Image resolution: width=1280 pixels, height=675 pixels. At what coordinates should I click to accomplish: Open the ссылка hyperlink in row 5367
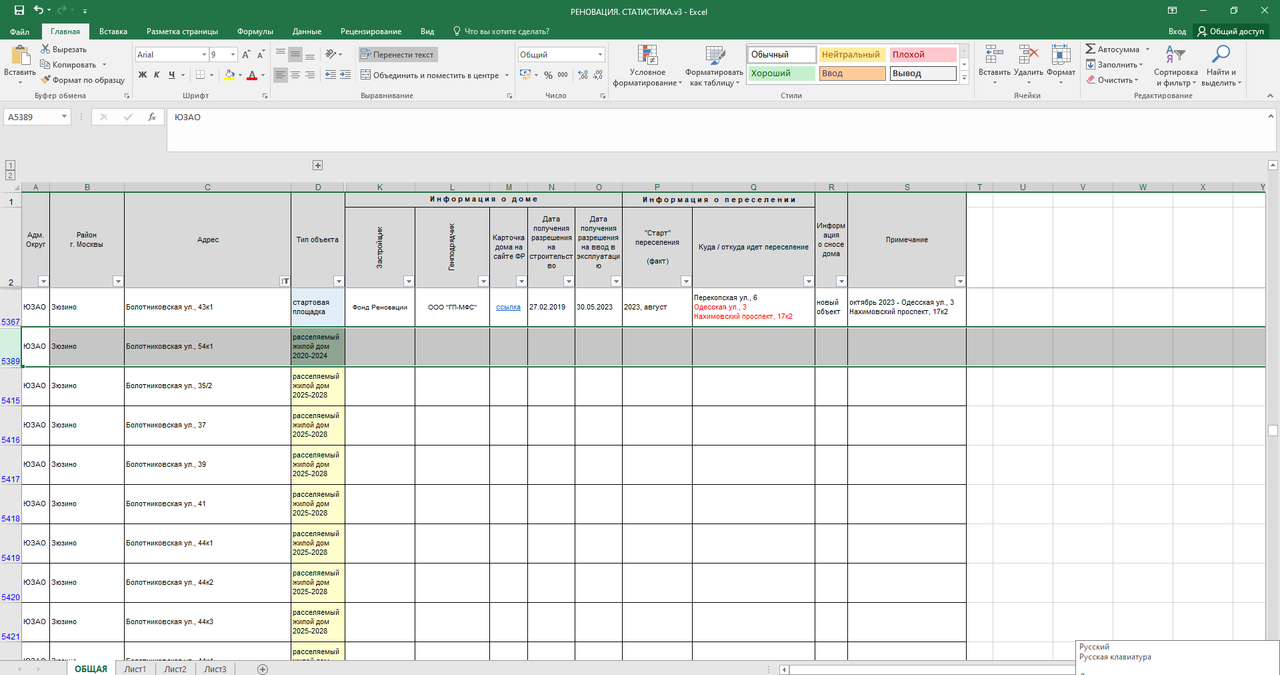pos(508,307)
